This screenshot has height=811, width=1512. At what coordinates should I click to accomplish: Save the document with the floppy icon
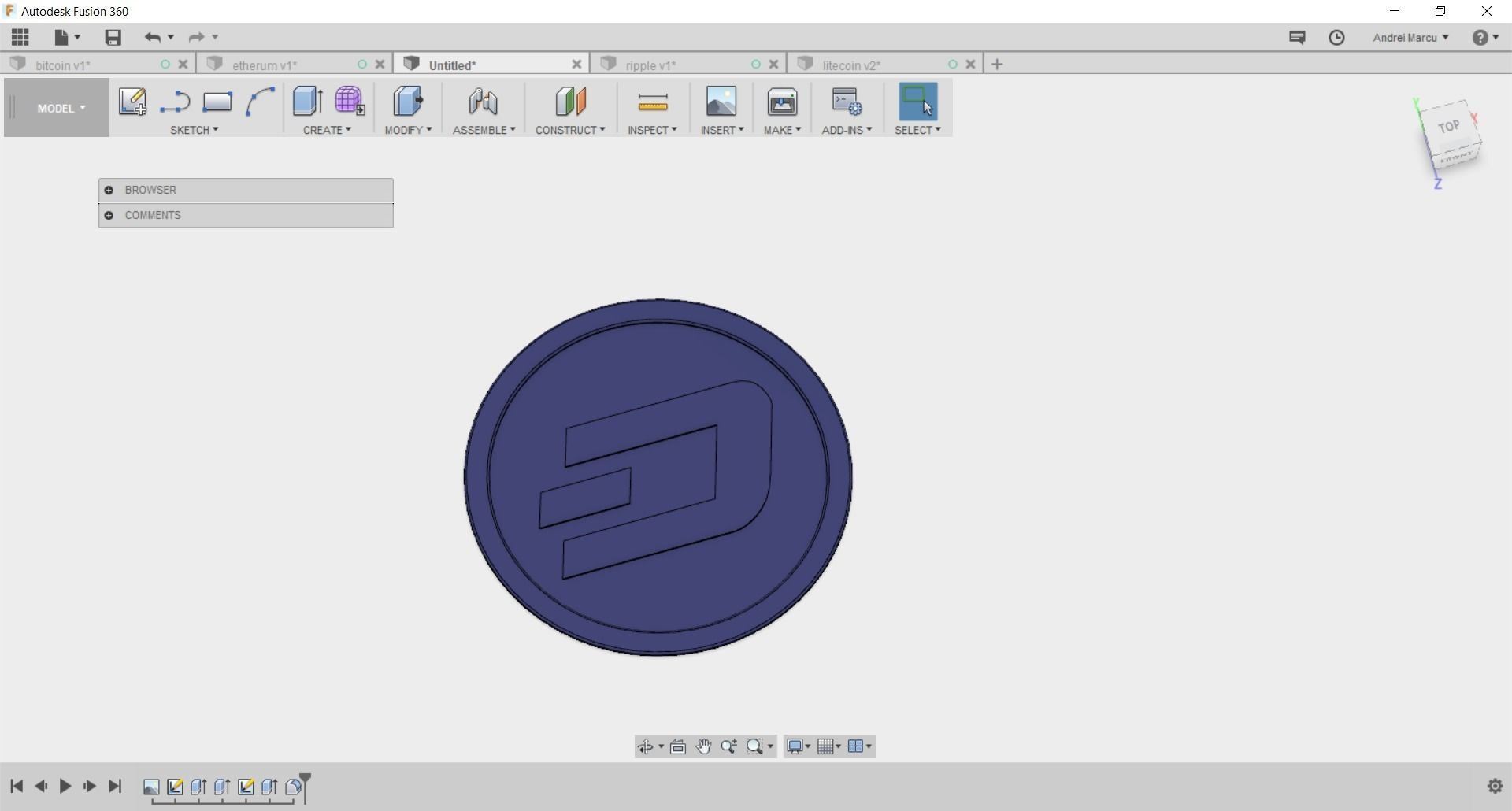click(x=113, y=37)
